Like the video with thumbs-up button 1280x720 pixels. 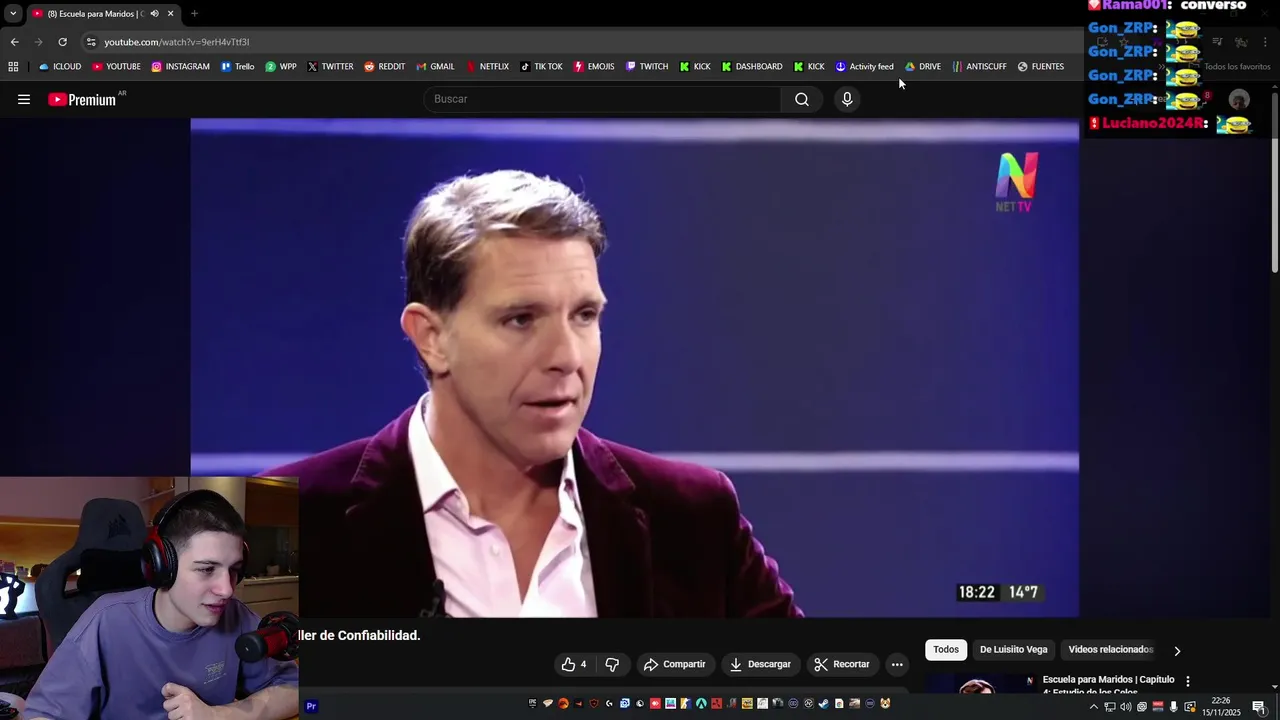click(575, 664)
